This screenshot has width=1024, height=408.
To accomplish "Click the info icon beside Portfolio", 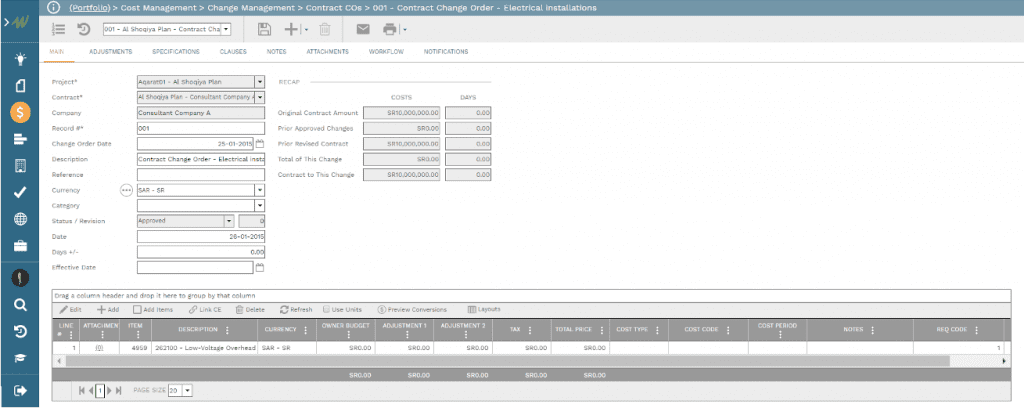I will (54, 8).
